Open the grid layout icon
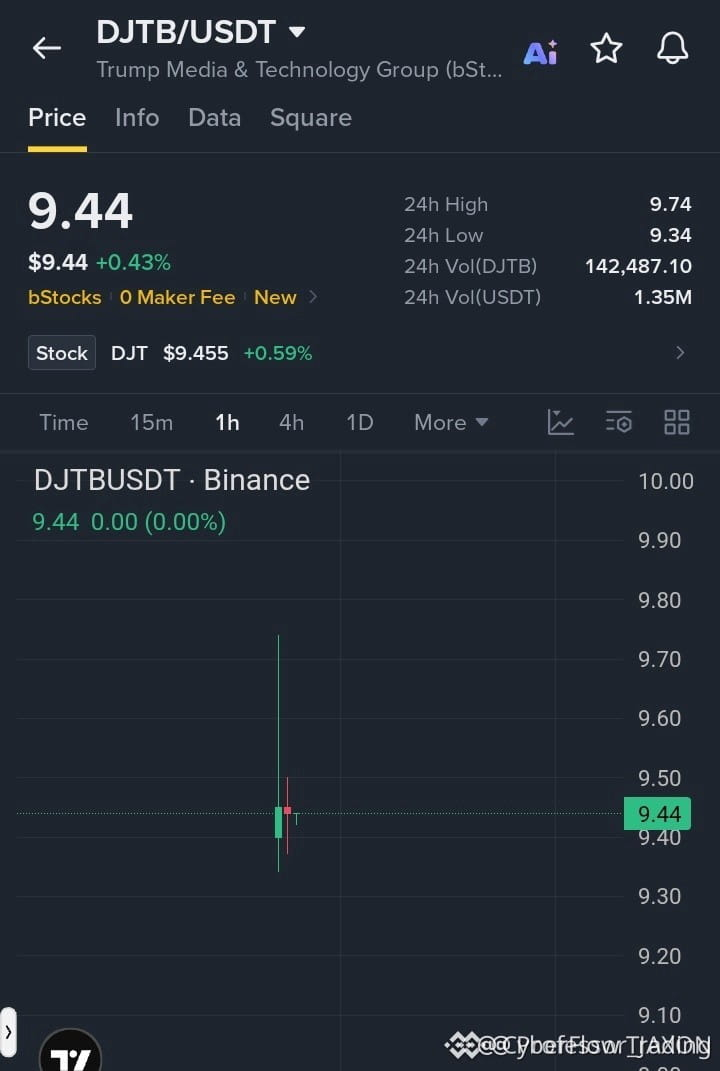The image size is (720, 1071). pyautogui.click(x=677, y=422)
